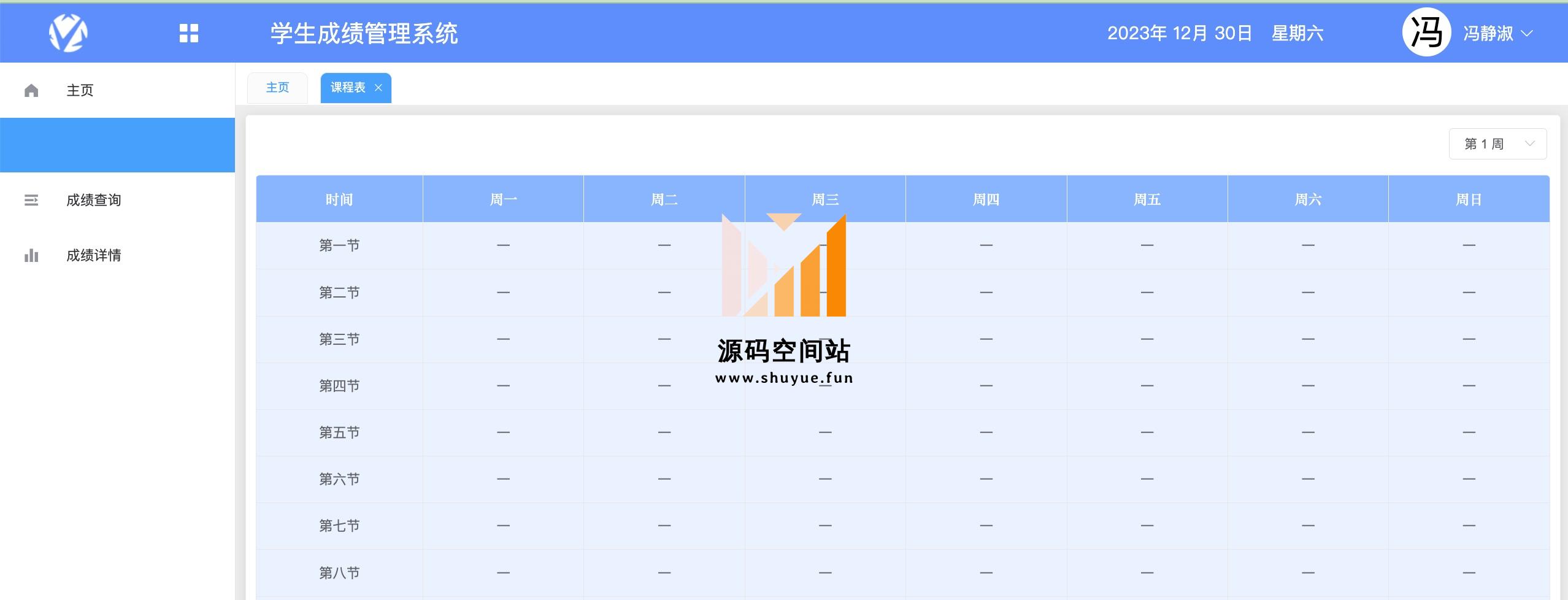Click the 冯 user avatar

[x=1426, y=33]
